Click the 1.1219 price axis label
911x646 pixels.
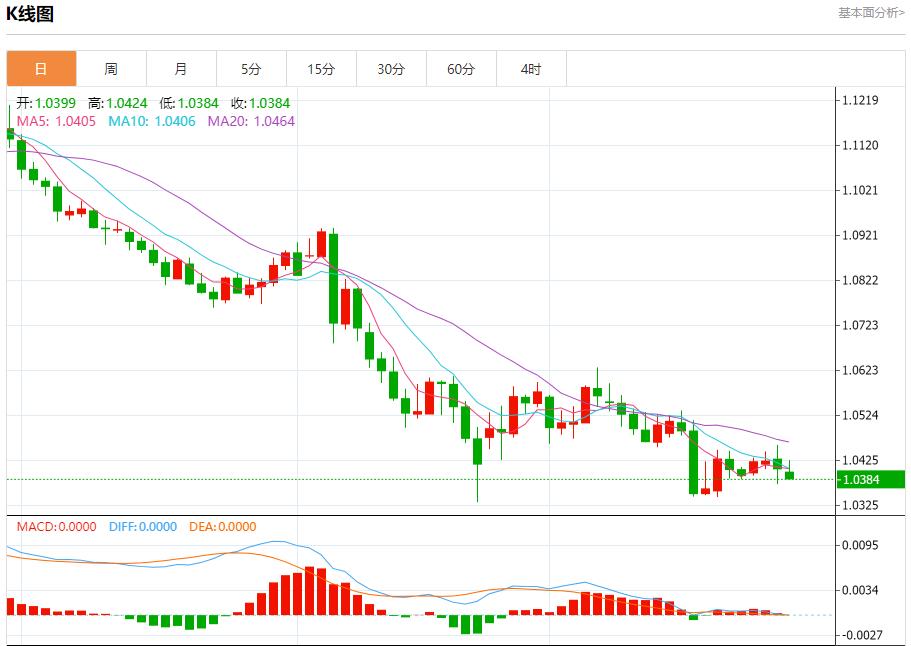(860, 100)
